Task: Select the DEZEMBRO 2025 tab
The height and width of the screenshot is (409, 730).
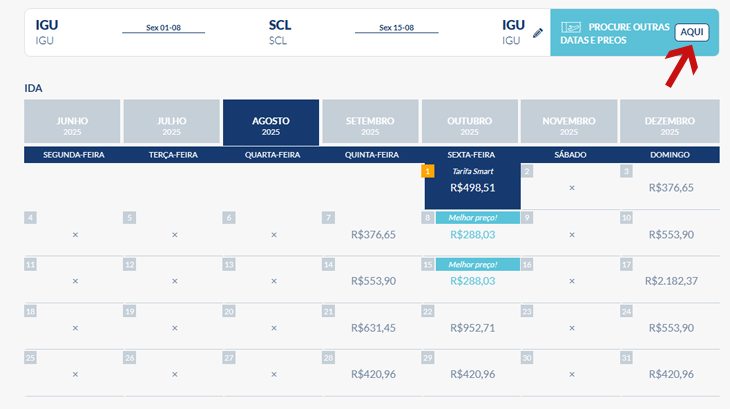Action: [x=669, y=121]
